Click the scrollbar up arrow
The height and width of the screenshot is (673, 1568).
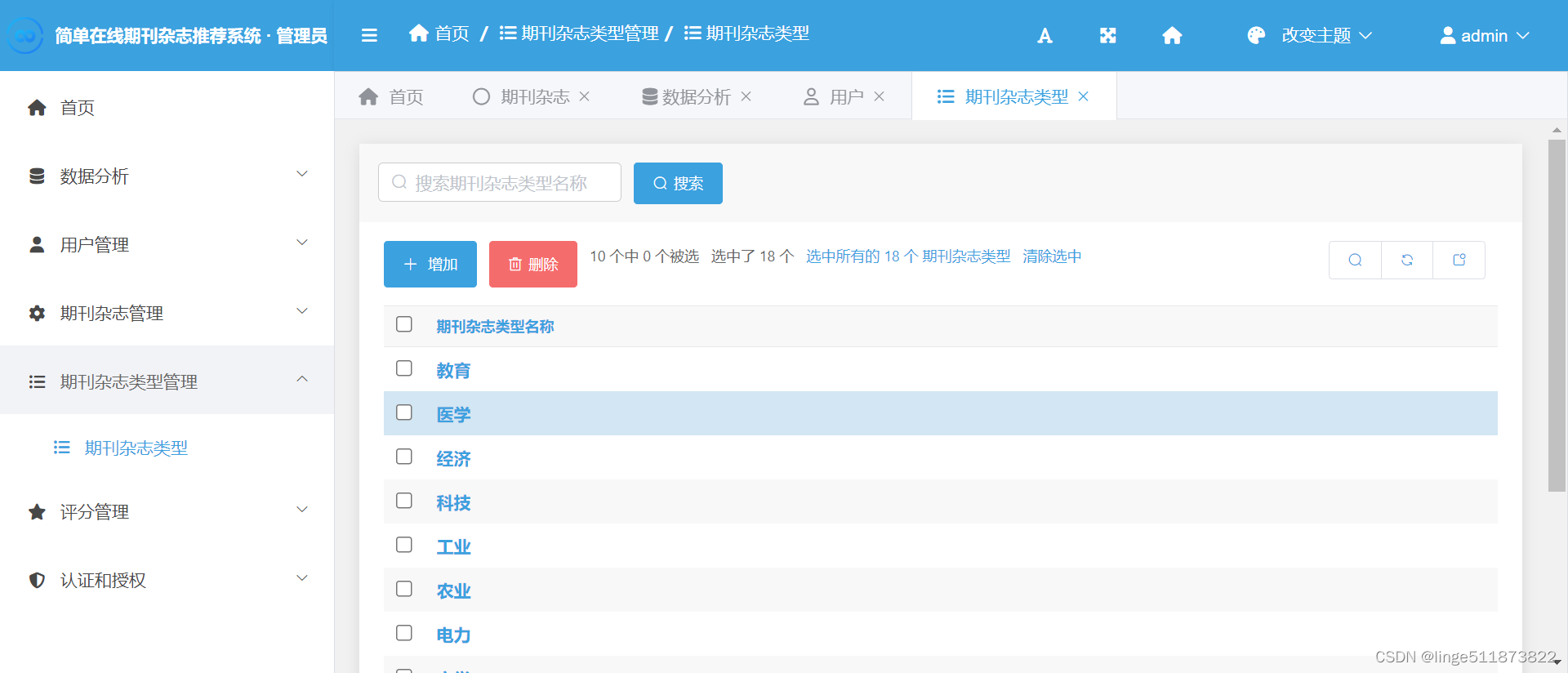point(1557,130)
